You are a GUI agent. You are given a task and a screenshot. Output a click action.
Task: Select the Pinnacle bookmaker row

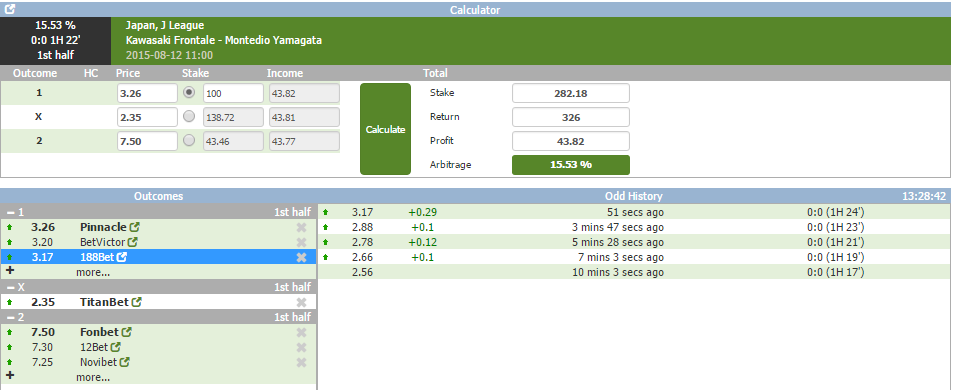tap(158, 227)
